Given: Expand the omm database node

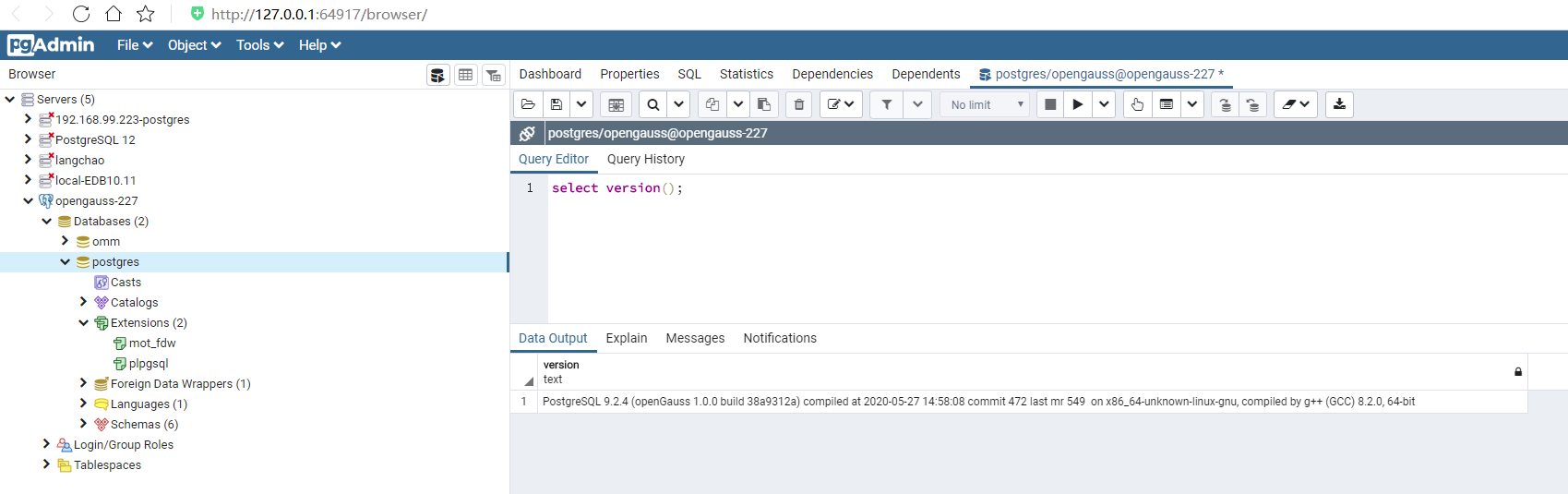Looking at the screenshot, I should click(x=66, y=241).
